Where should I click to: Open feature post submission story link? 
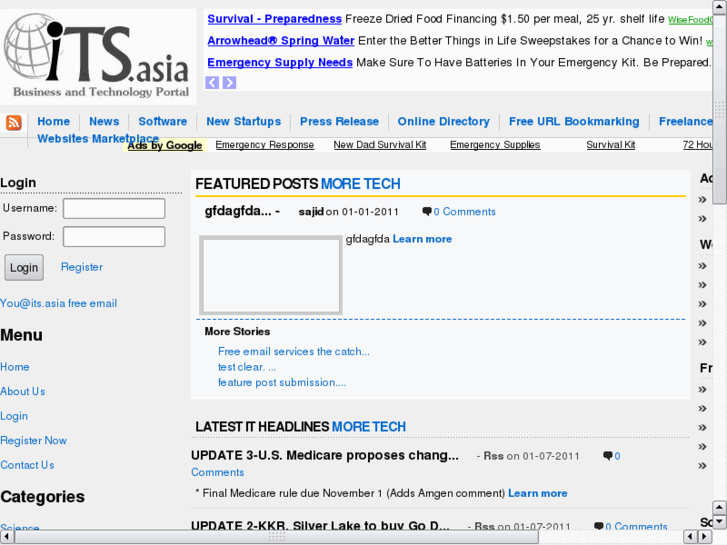282,383
